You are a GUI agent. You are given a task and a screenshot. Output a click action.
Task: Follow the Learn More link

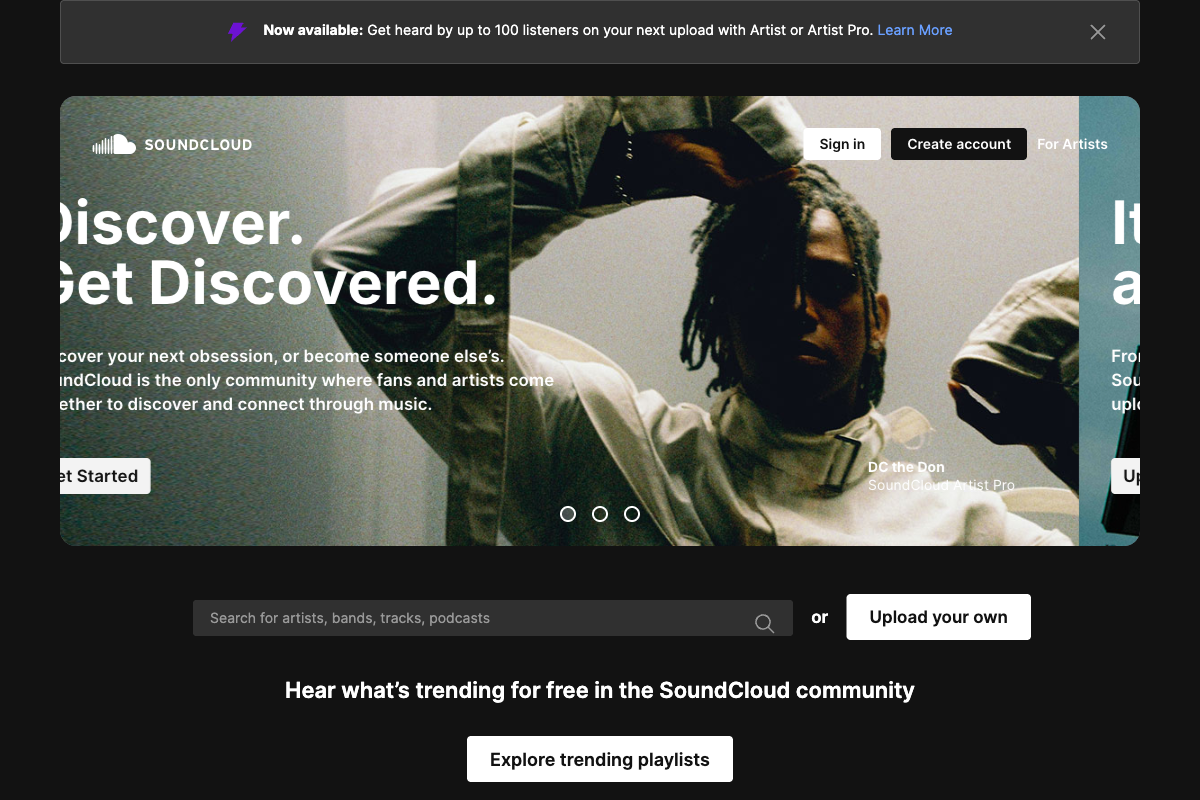point(915,30)
